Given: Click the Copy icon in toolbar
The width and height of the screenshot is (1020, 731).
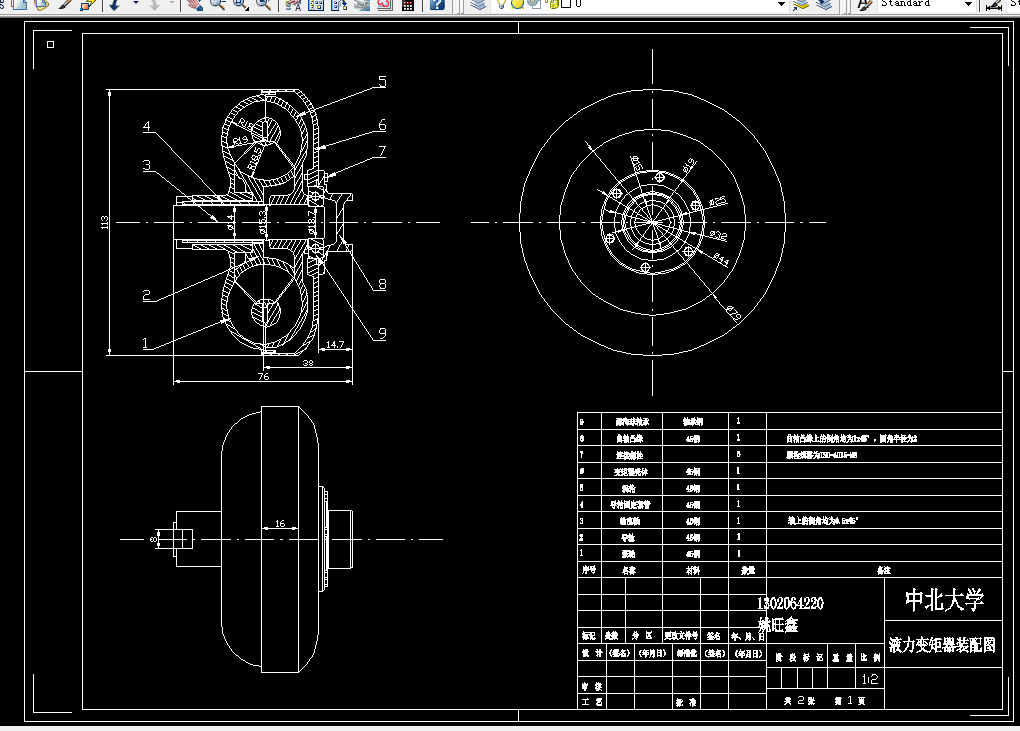Looking at the screenshot, I should click(x=20, y=5).
